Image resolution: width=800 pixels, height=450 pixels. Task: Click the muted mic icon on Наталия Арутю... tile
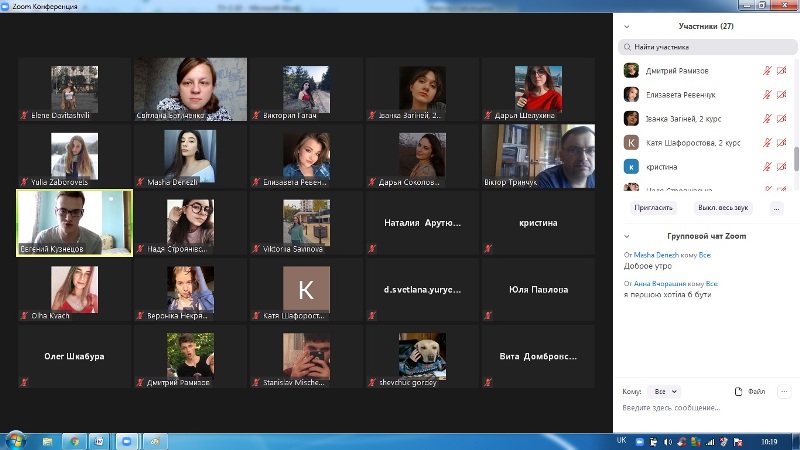[x=372, y=248]
